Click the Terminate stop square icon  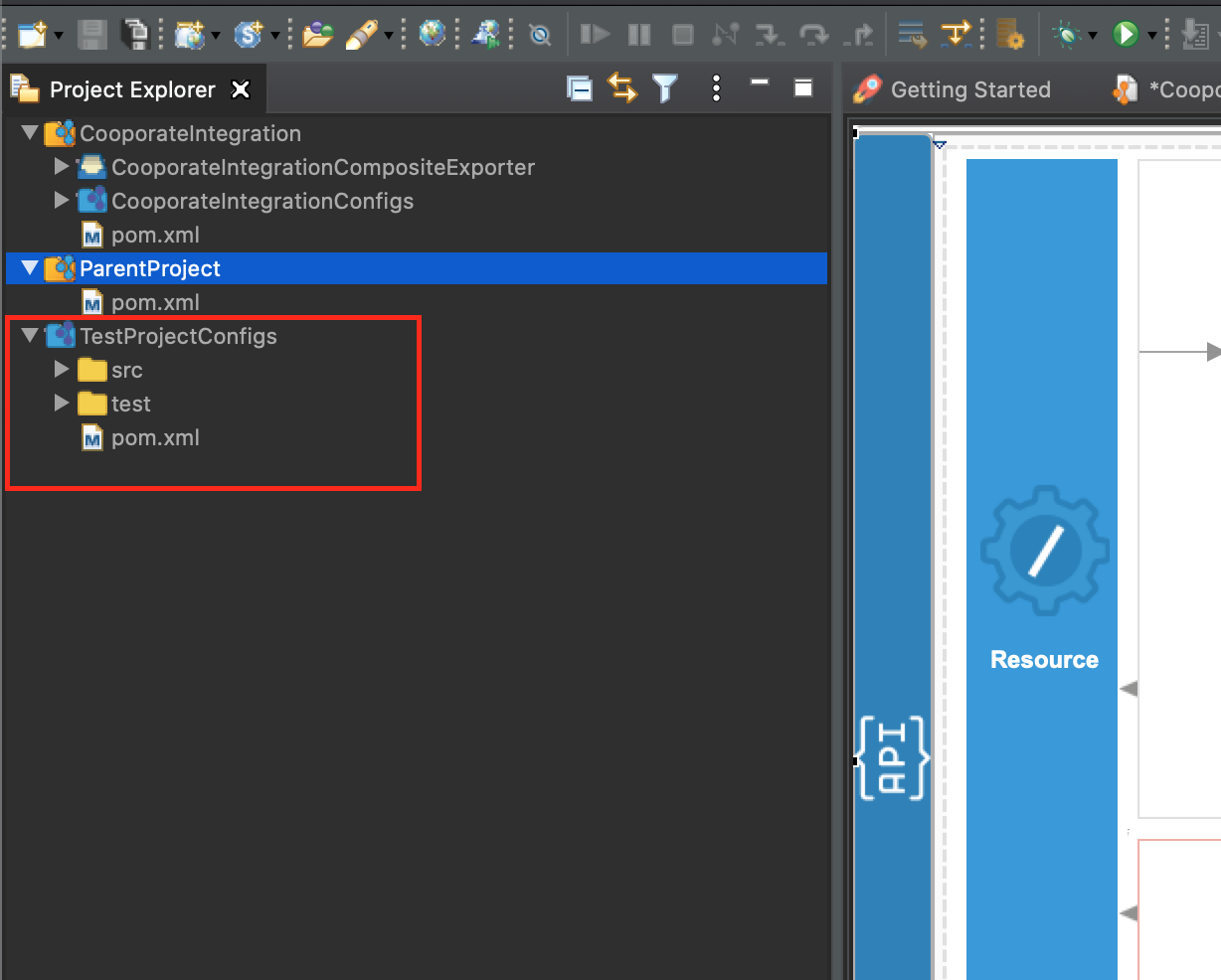click(683, 35)
